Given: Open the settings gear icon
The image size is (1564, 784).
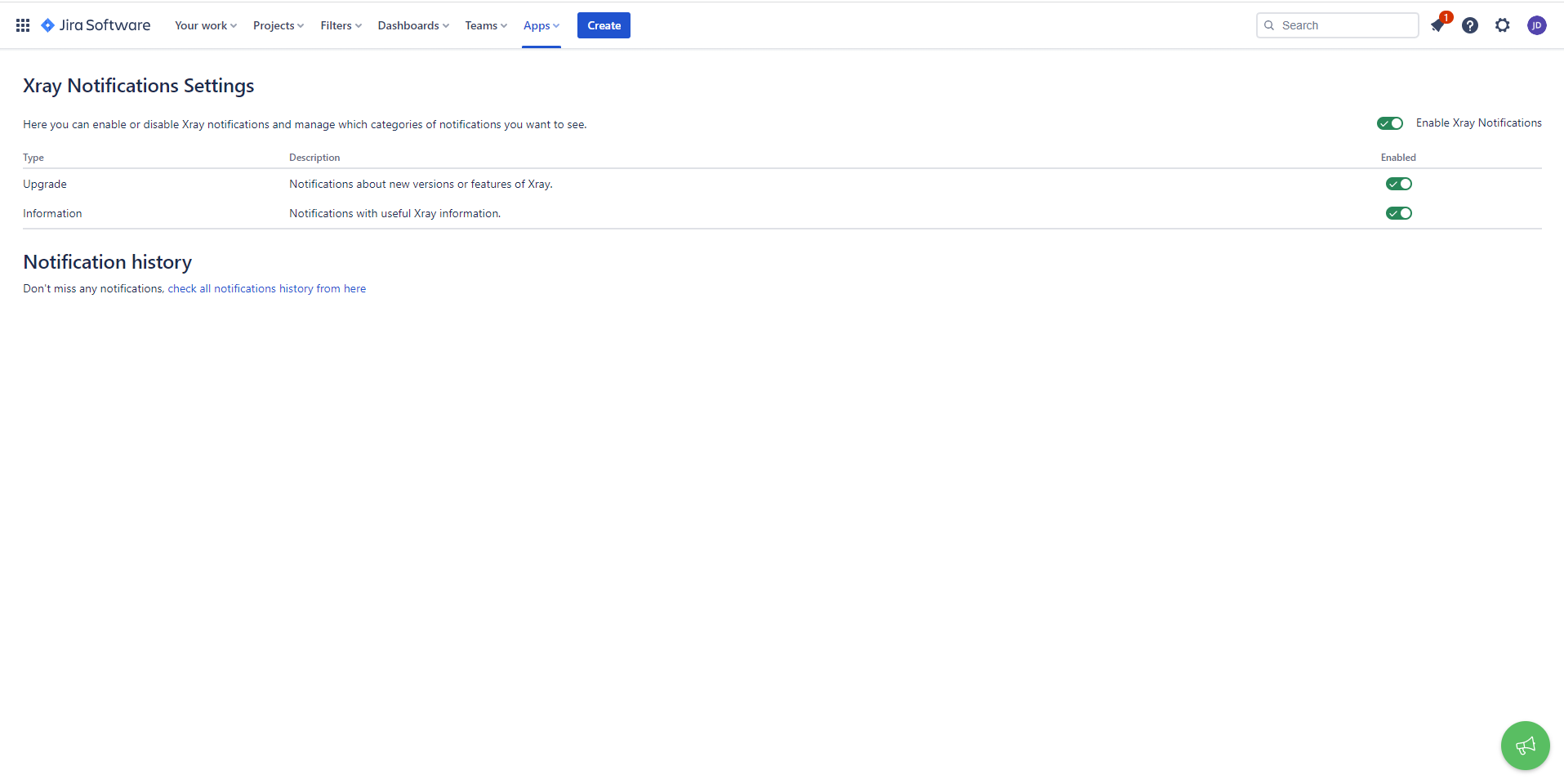Looking at the screenshot, I should (x=1503, y=25).
